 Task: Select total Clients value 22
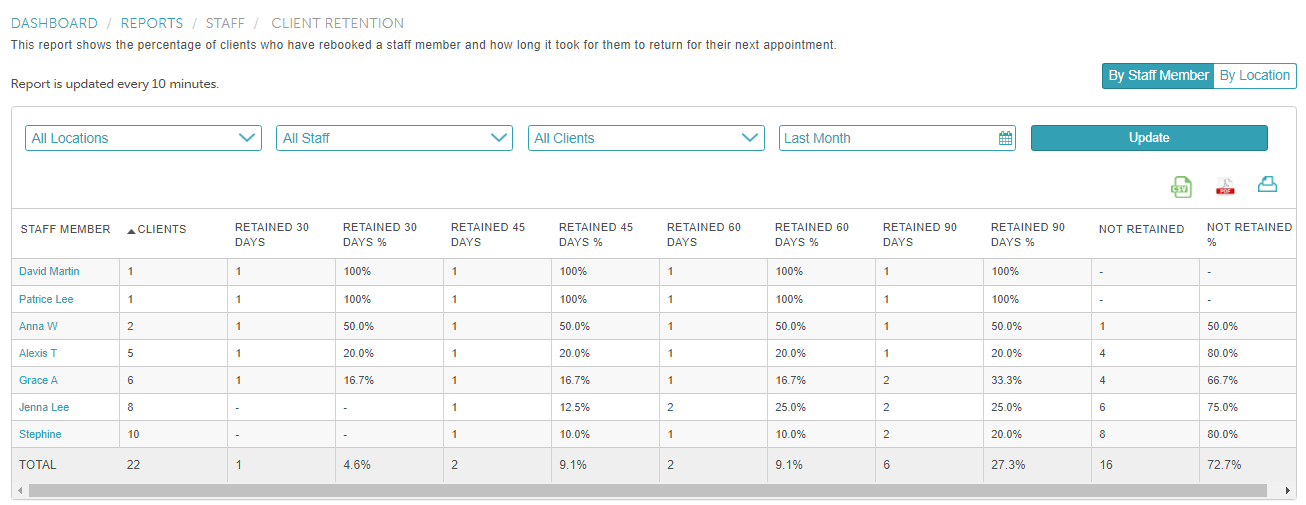point(134,465)
